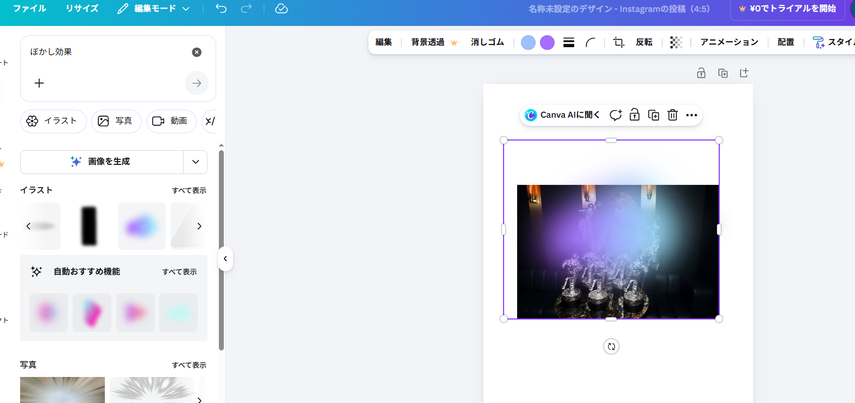Screen dimensions: 855x403
Task: Click the redo arrow icon
Action: click(246, 9)
